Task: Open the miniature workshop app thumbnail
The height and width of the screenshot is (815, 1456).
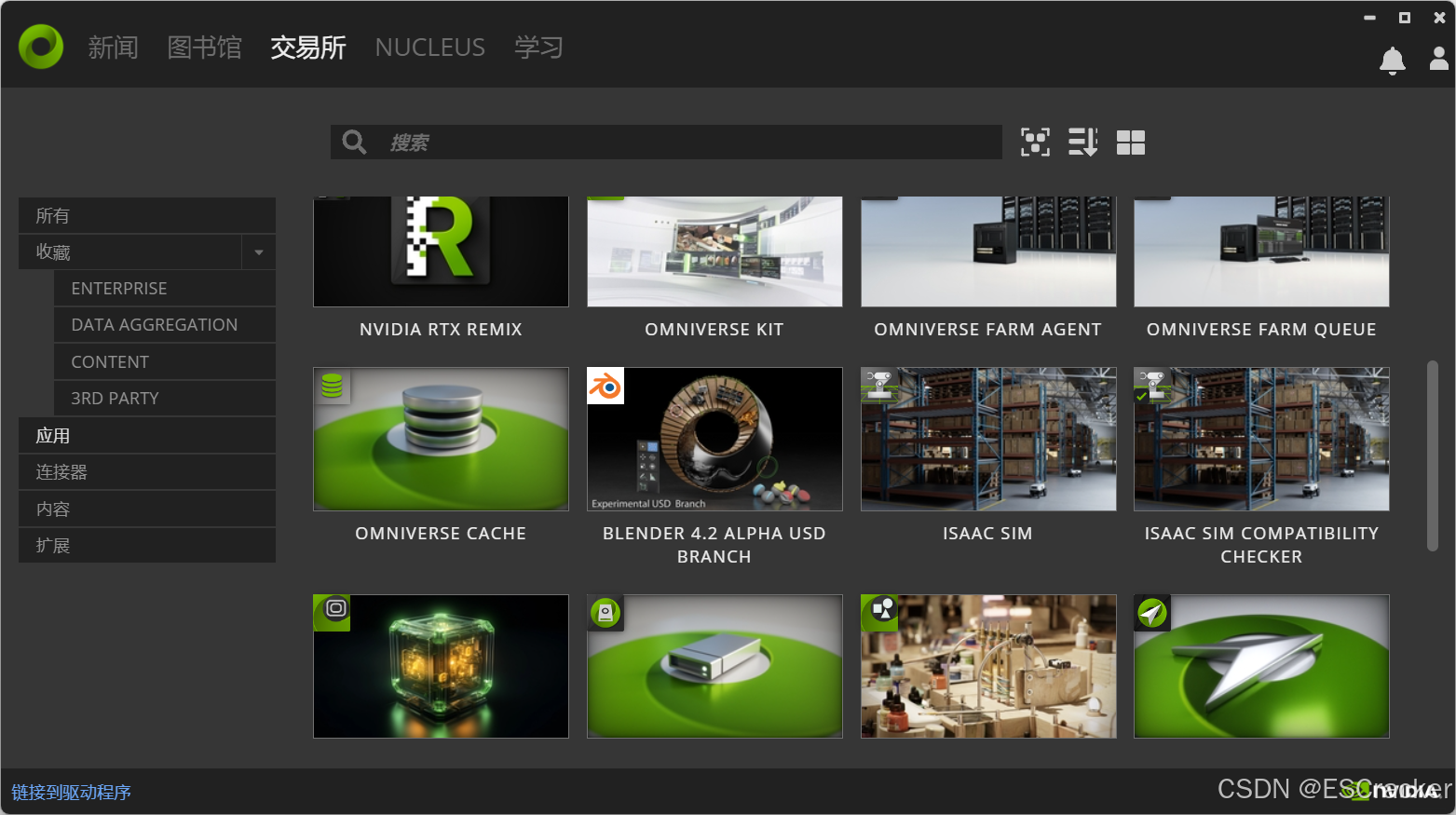Action: click(x=988, y=666)
